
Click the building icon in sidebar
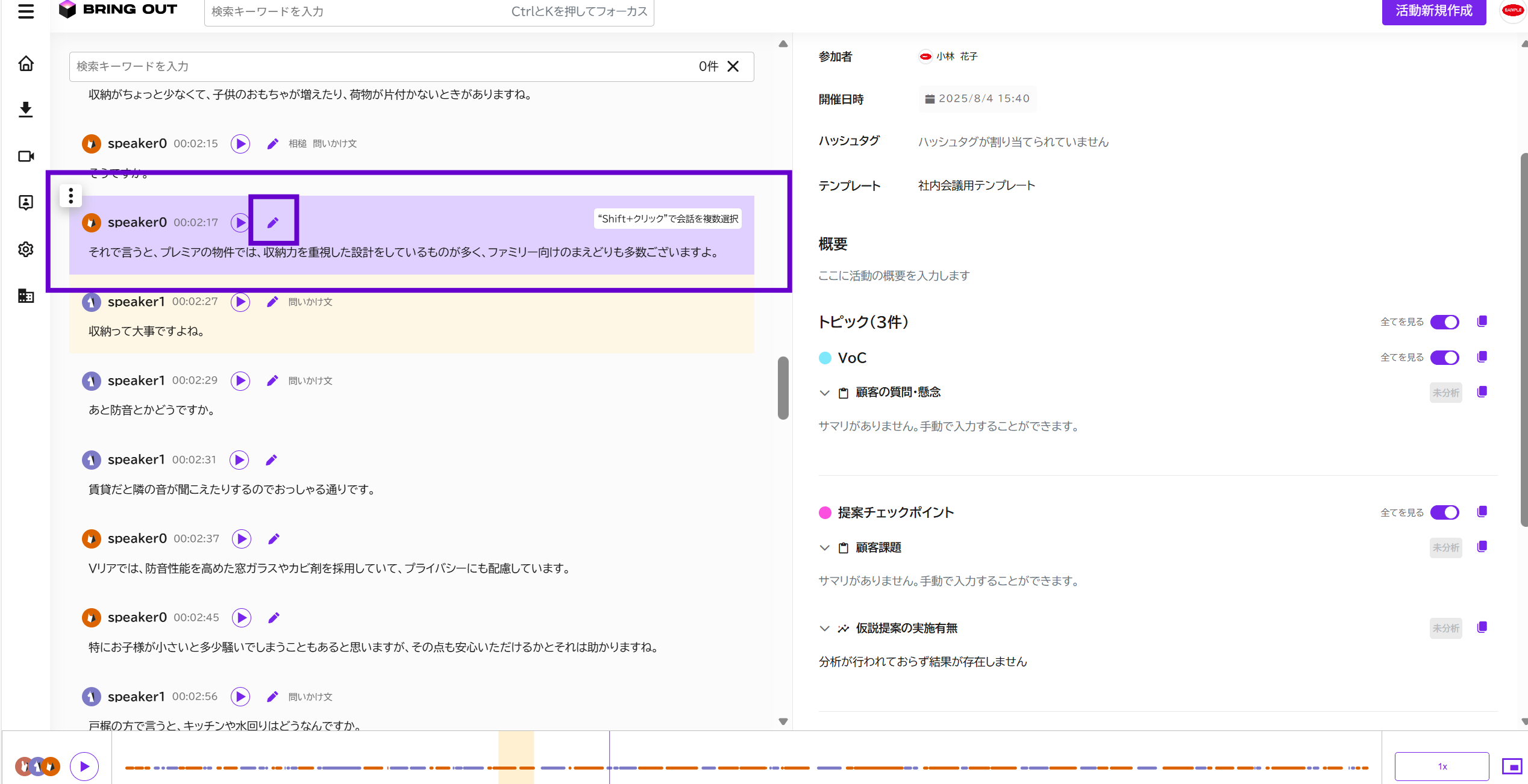coord(26,296)
